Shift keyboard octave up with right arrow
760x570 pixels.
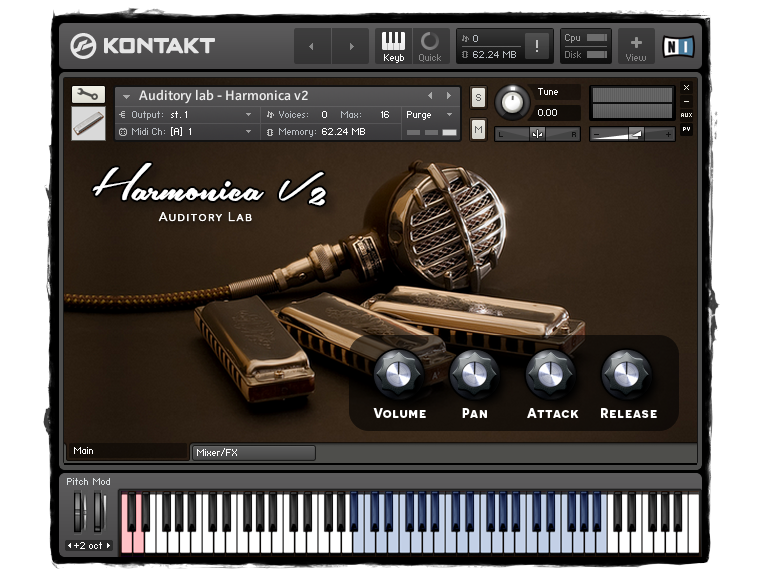tap(108, 546)
